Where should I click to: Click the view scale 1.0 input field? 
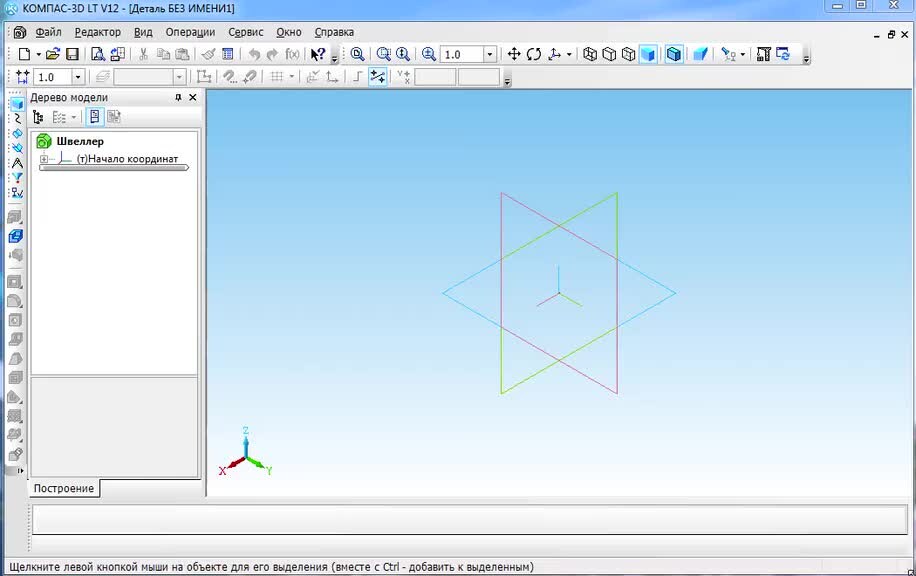coord(462,54)
